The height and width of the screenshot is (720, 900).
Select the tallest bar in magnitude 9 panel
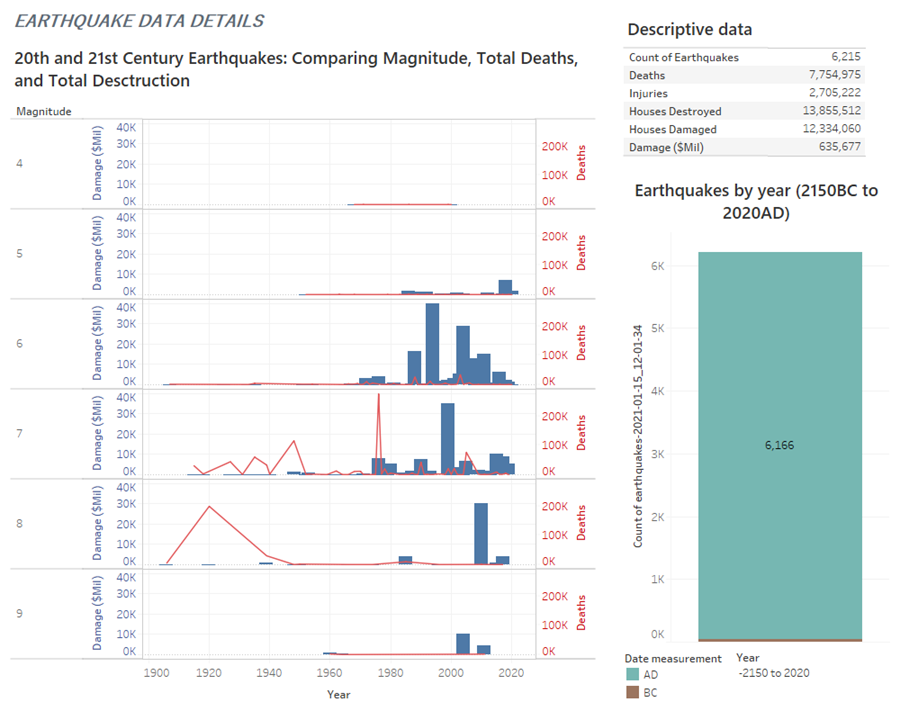point(463,643)
